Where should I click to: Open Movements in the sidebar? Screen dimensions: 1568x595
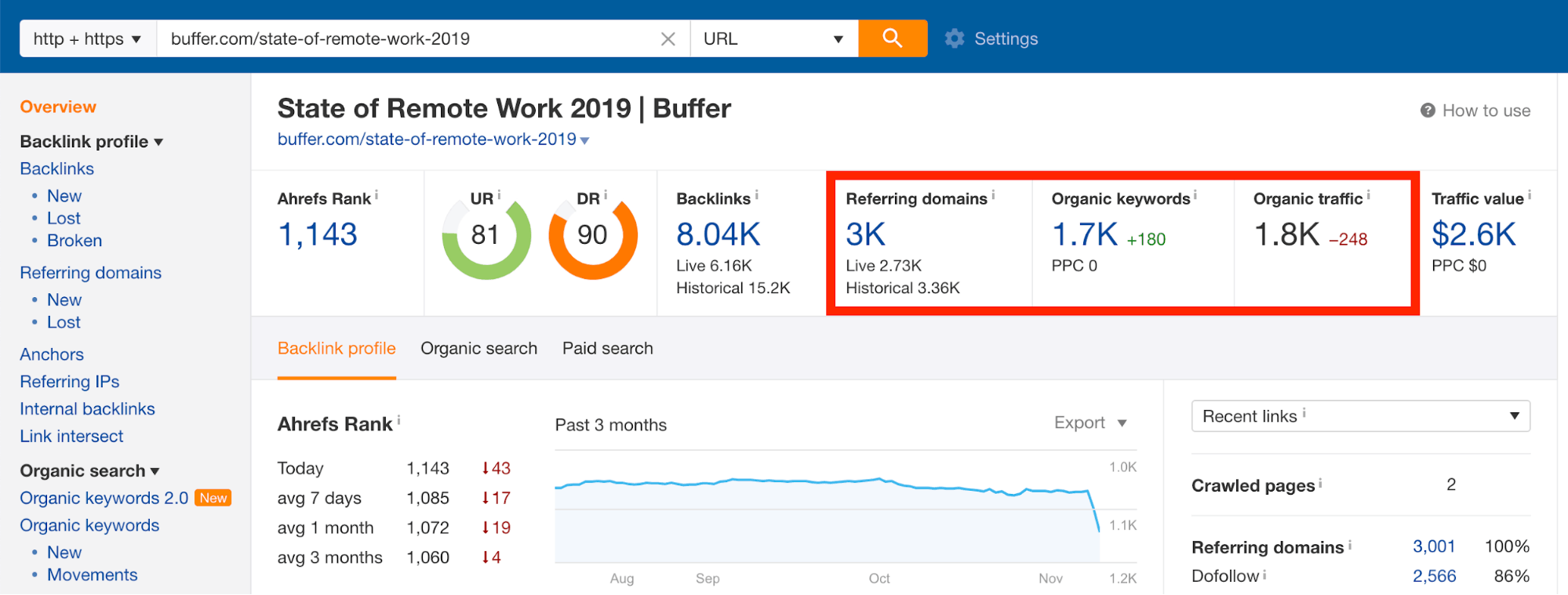[92, 575]
